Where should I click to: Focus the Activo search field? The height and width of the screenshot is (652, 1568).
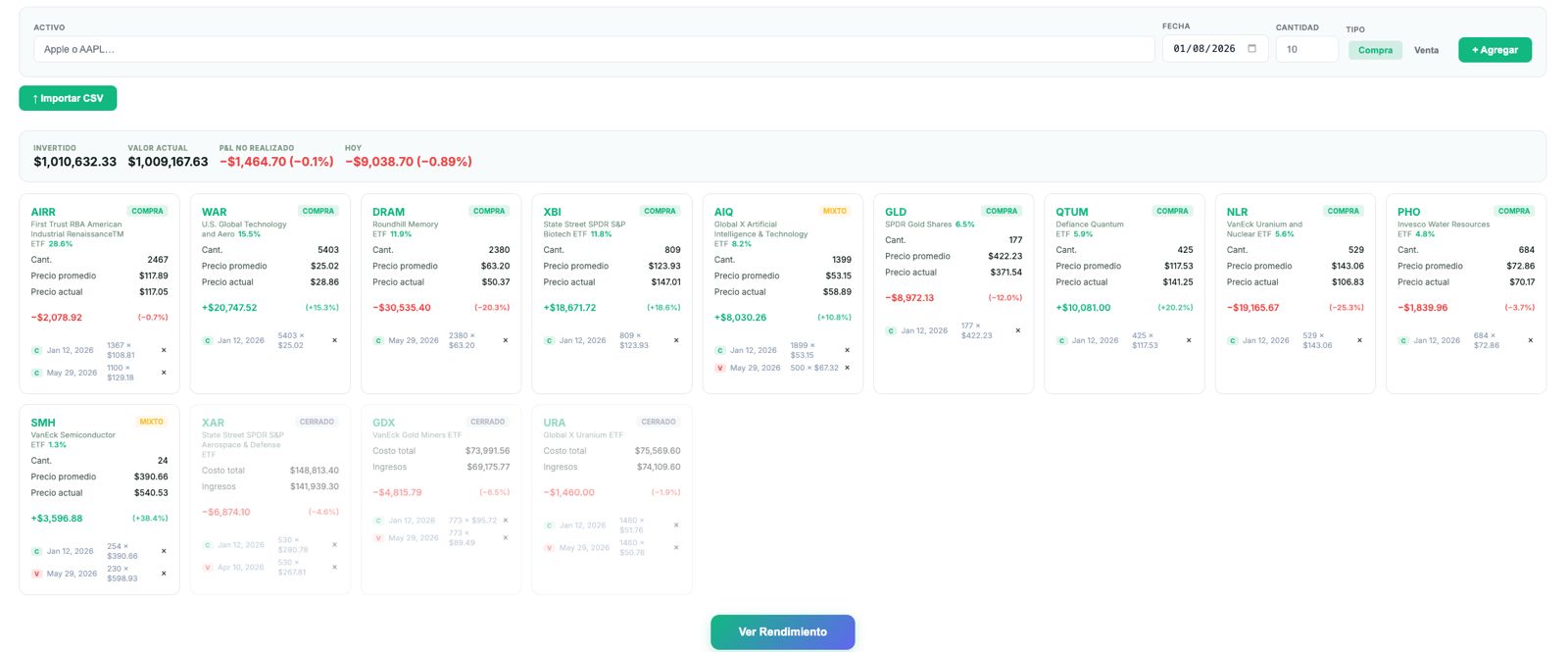coord(594,49)
